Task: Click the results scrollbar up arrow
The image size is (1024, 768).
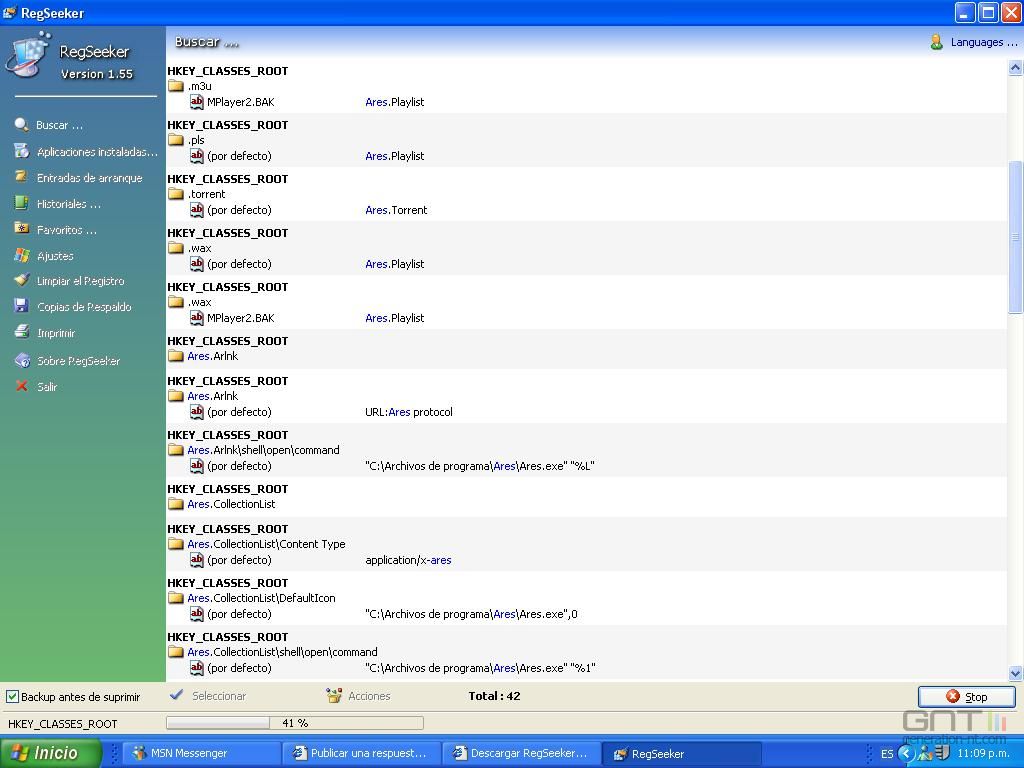Action: coord(1016,67)
